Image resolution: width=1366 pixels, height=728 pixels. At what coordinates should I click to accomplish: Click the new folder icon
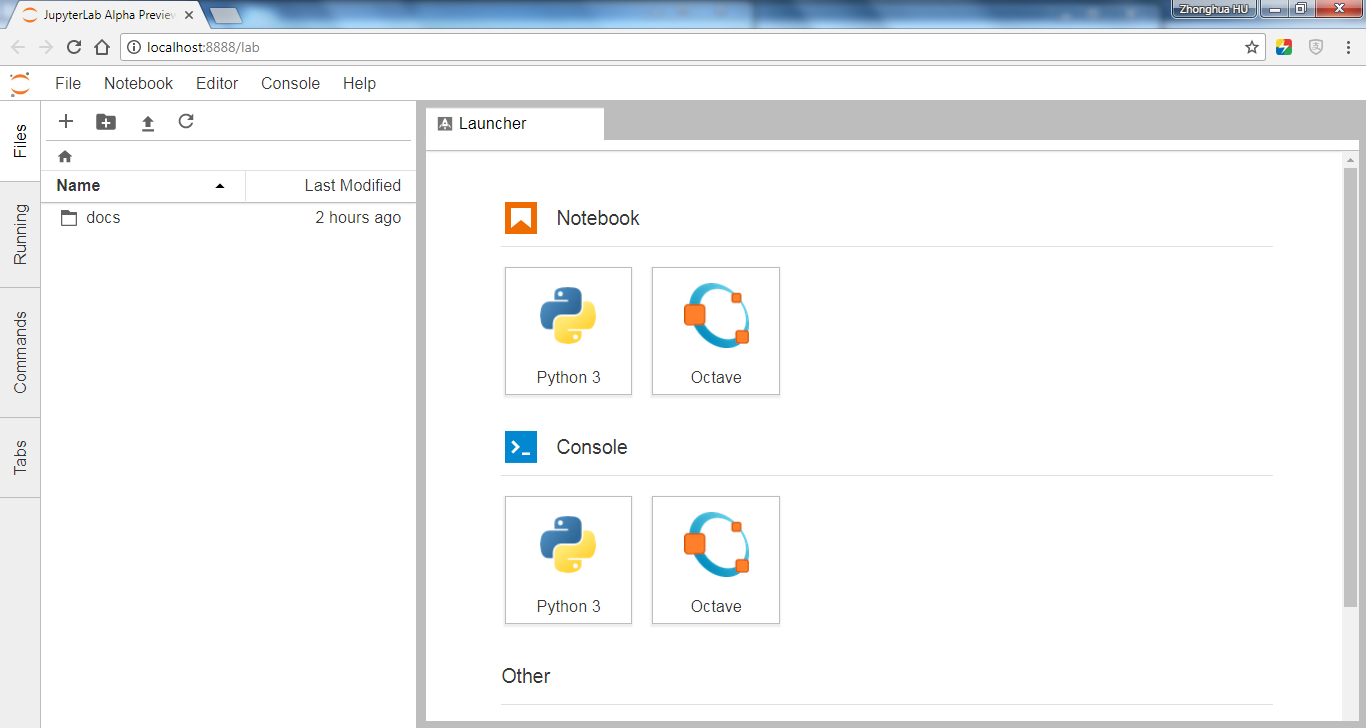pyautogui.click(x=106, y=122)
